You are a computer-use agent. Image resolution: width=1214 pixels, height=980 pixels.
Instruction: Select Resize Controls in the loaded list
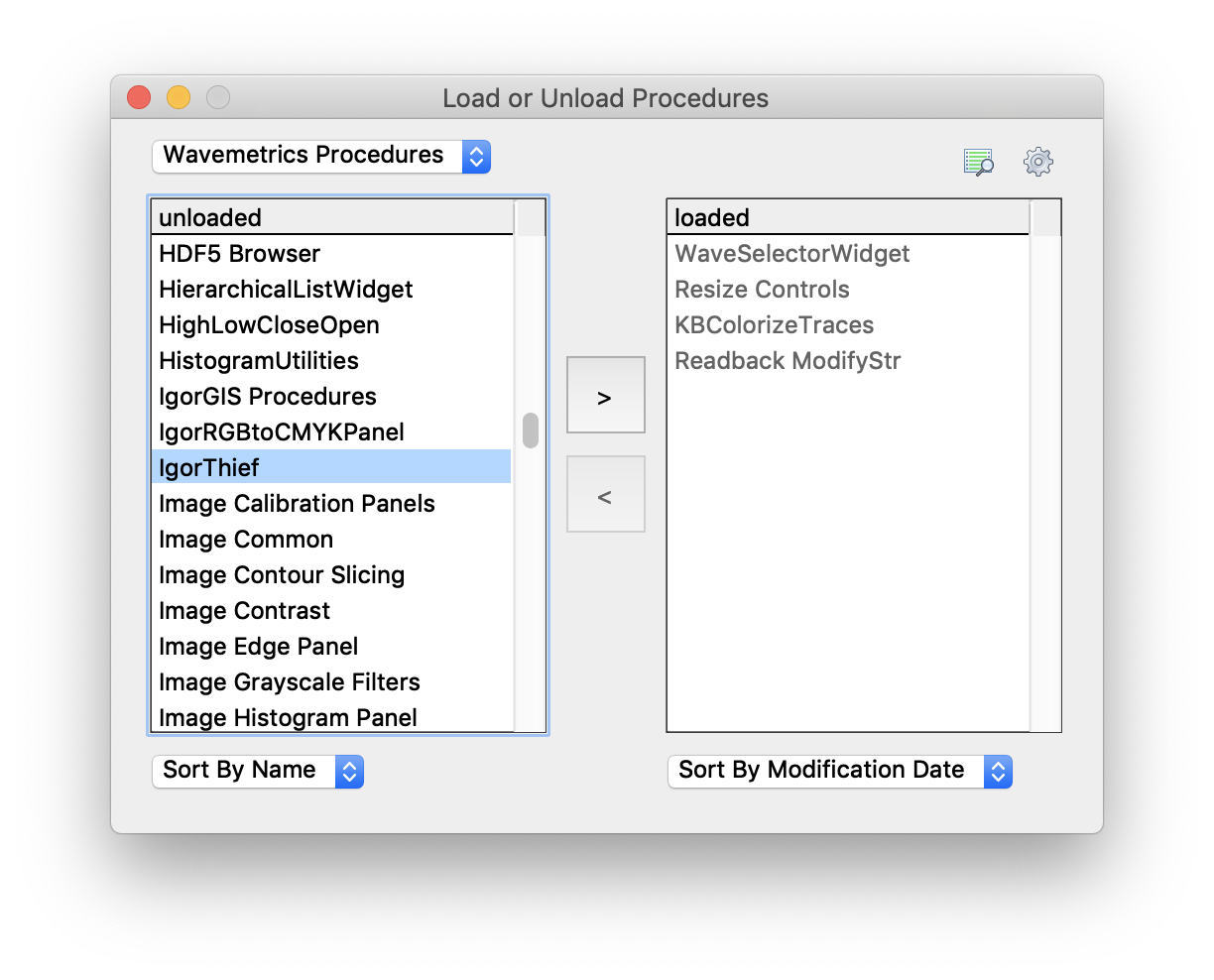coord(762,290)
